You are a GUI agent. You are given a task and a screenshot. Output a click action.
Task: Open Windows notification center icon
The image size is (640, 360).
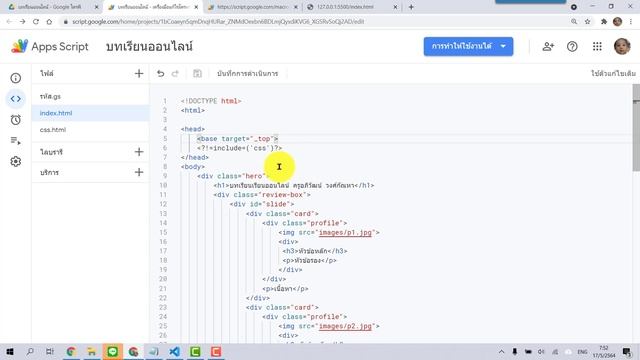627,351
